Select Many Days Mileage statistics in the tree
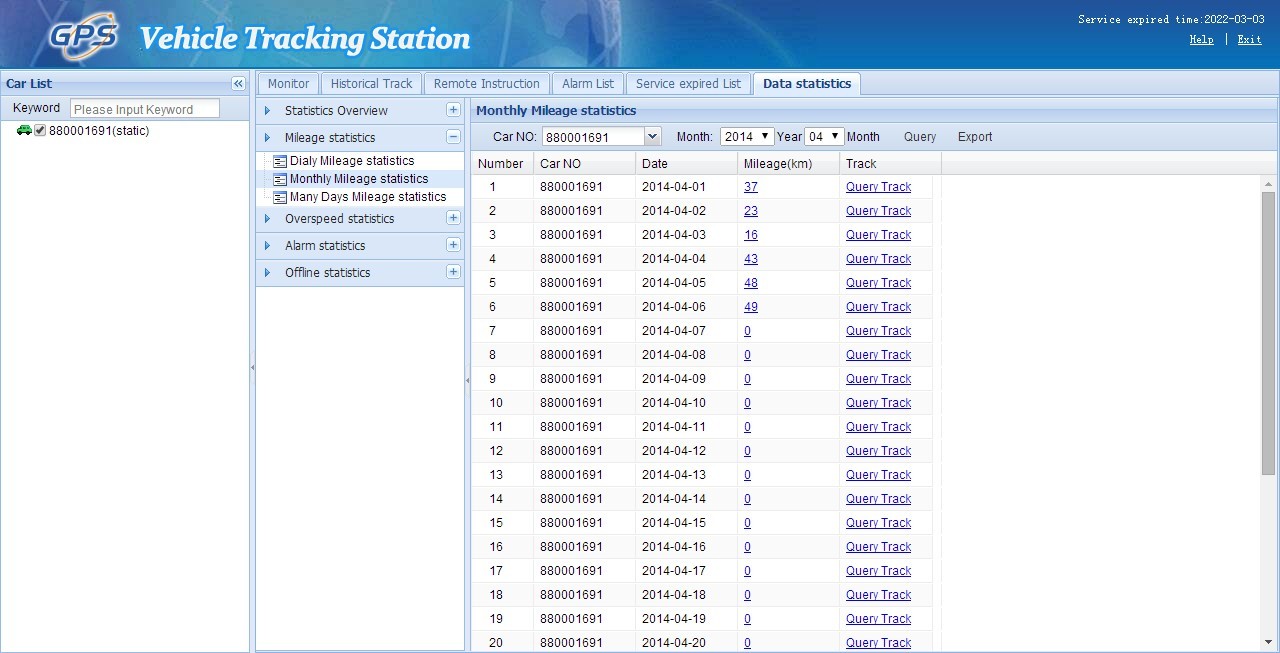Screen dimensions: 1280x653 click(x=368, y=197)
